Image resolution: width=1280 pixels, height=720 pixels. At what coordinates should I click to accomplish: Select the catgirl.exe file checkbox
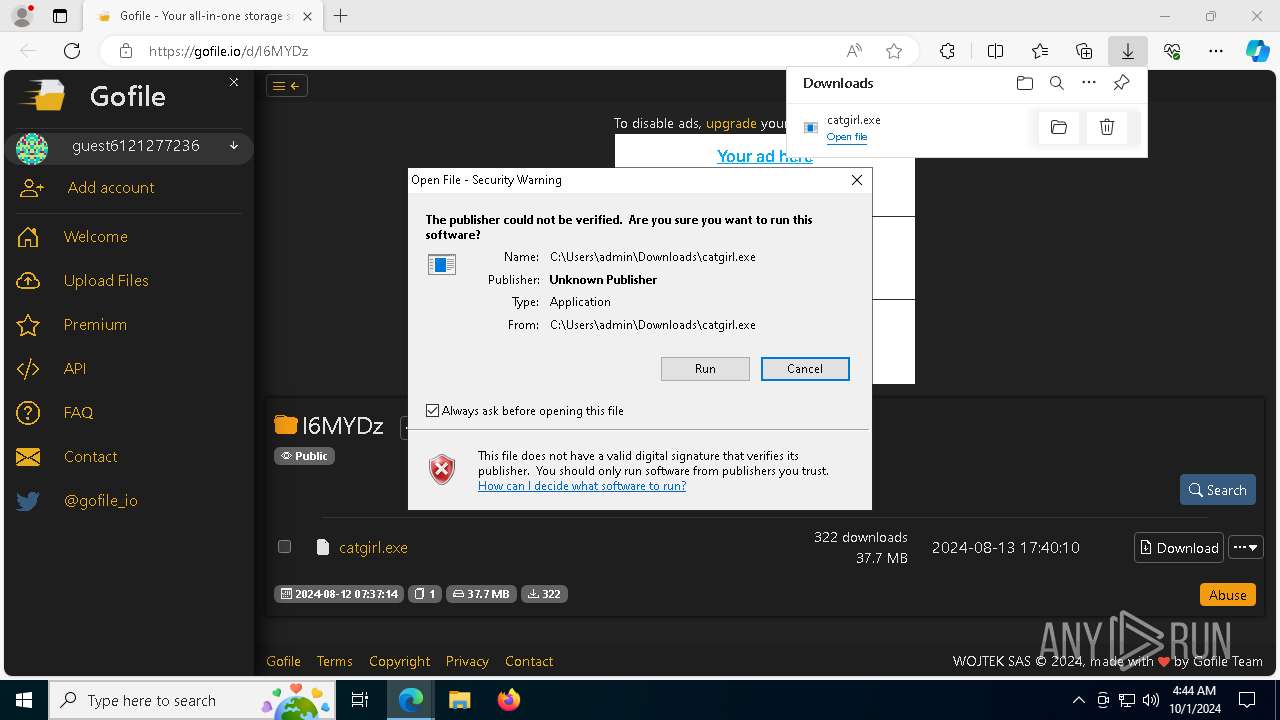(x=284, y=547)
